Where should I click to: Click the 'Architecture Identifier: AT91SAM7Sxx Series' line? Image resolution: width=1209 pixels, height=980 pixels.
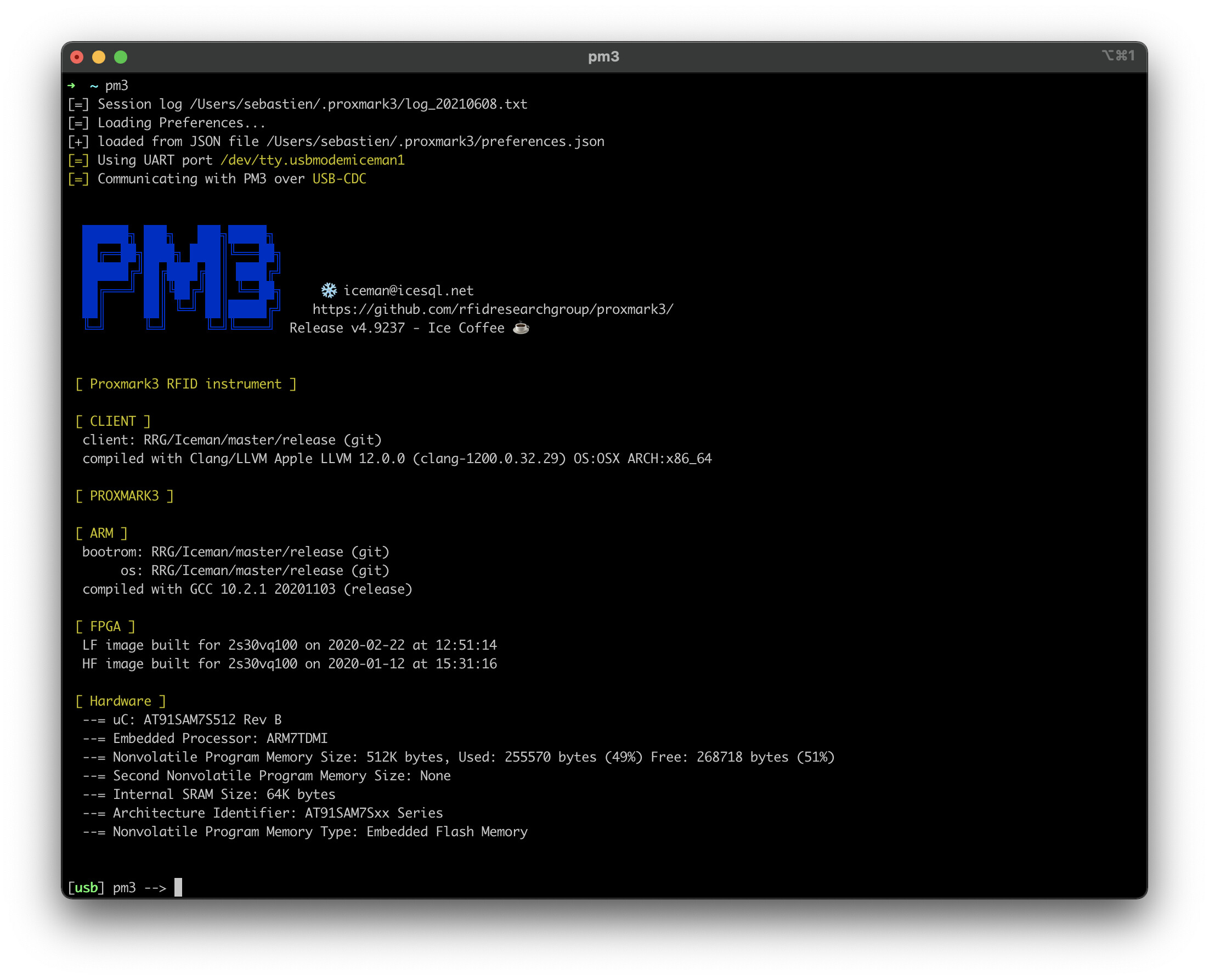(262, 813)
